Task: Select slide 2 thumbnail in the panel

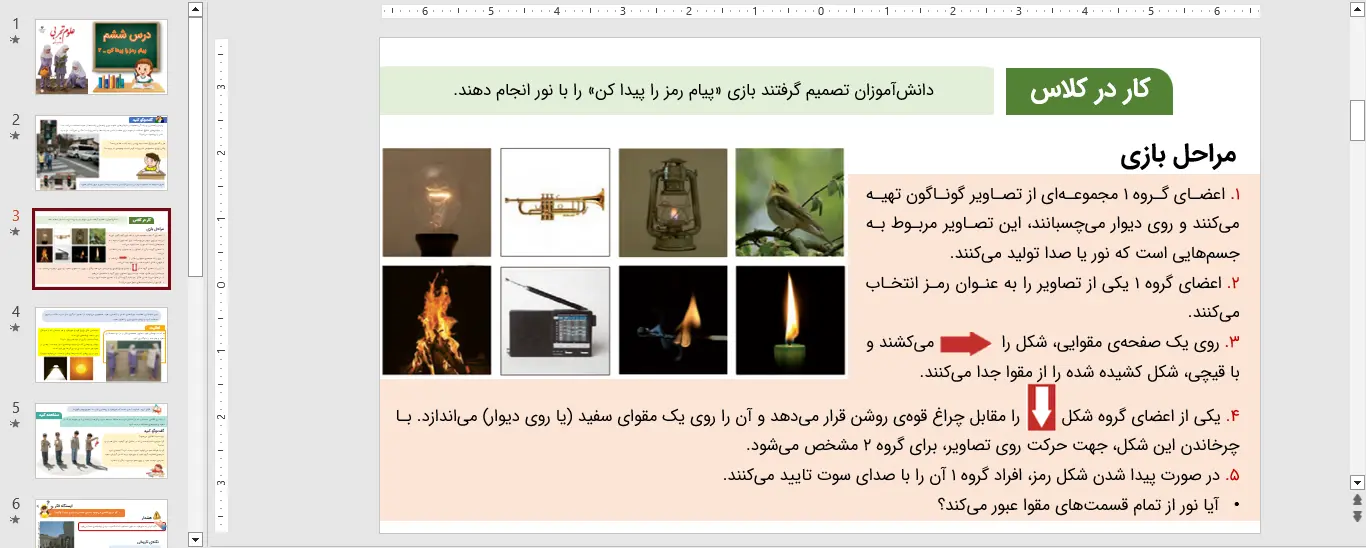Action: tap(101, 153)
